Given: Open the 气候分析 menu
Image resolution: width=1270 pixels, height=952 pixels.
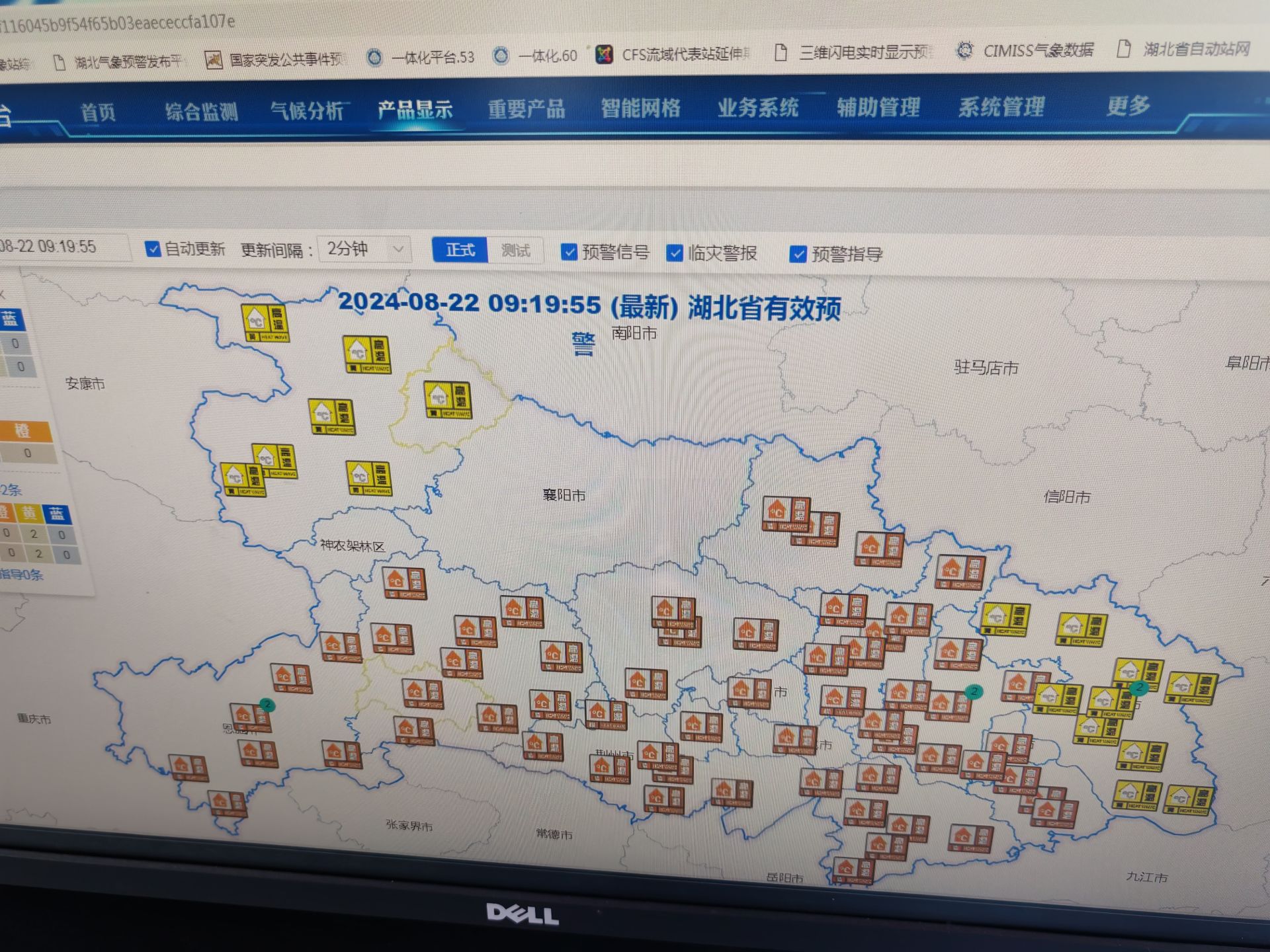Looking at the screenshot, I should (x=307, y=110).
